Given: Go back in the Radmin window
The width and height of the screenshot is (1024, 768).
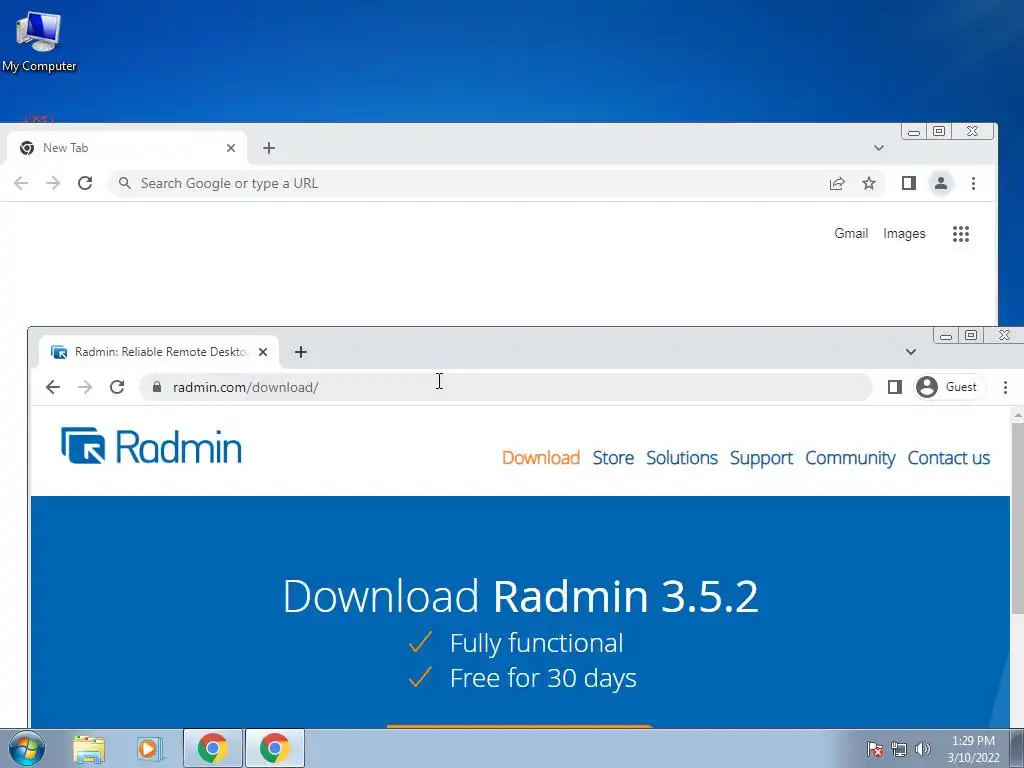Looking at the screenshot, I should (53, 387).
